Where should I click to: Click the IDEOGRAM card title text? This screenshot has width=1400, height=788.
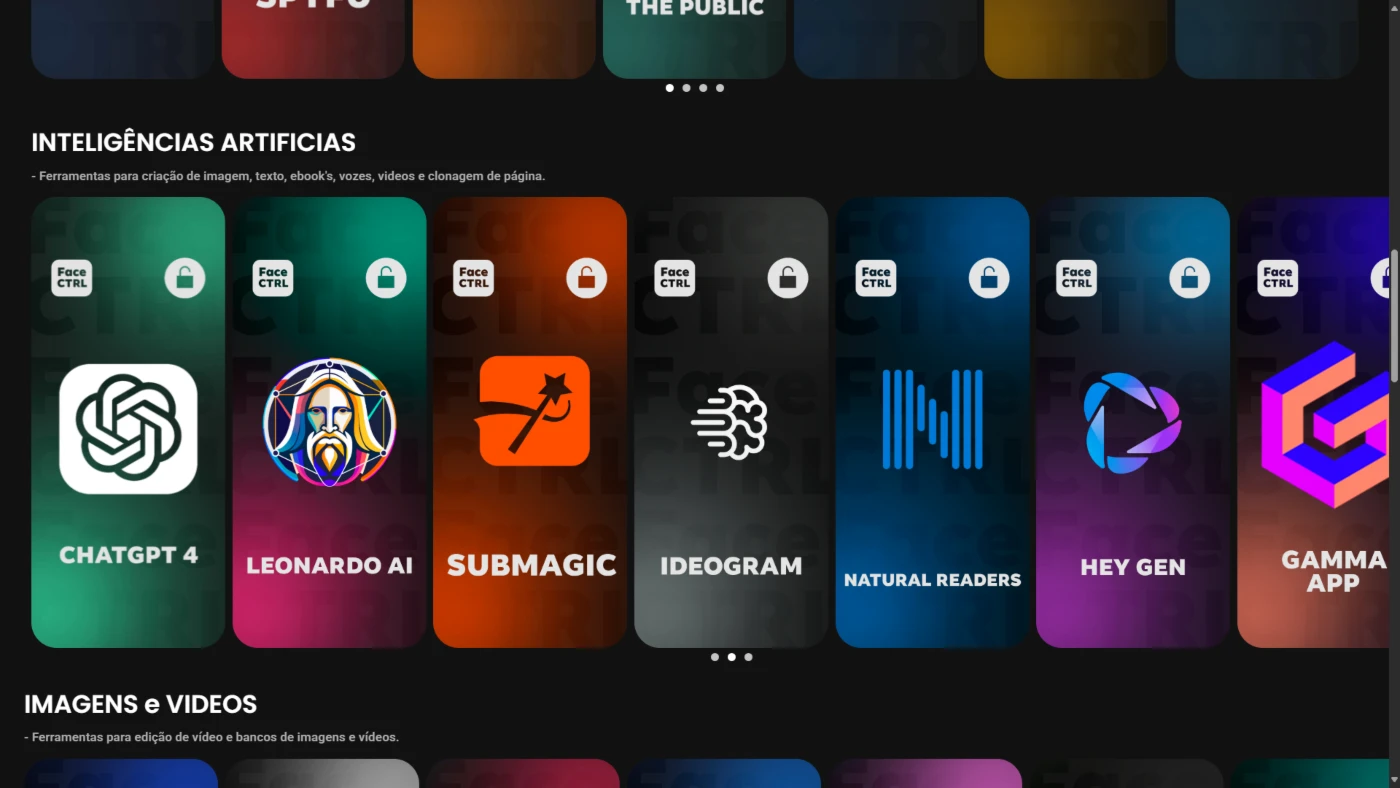point(731,566)
